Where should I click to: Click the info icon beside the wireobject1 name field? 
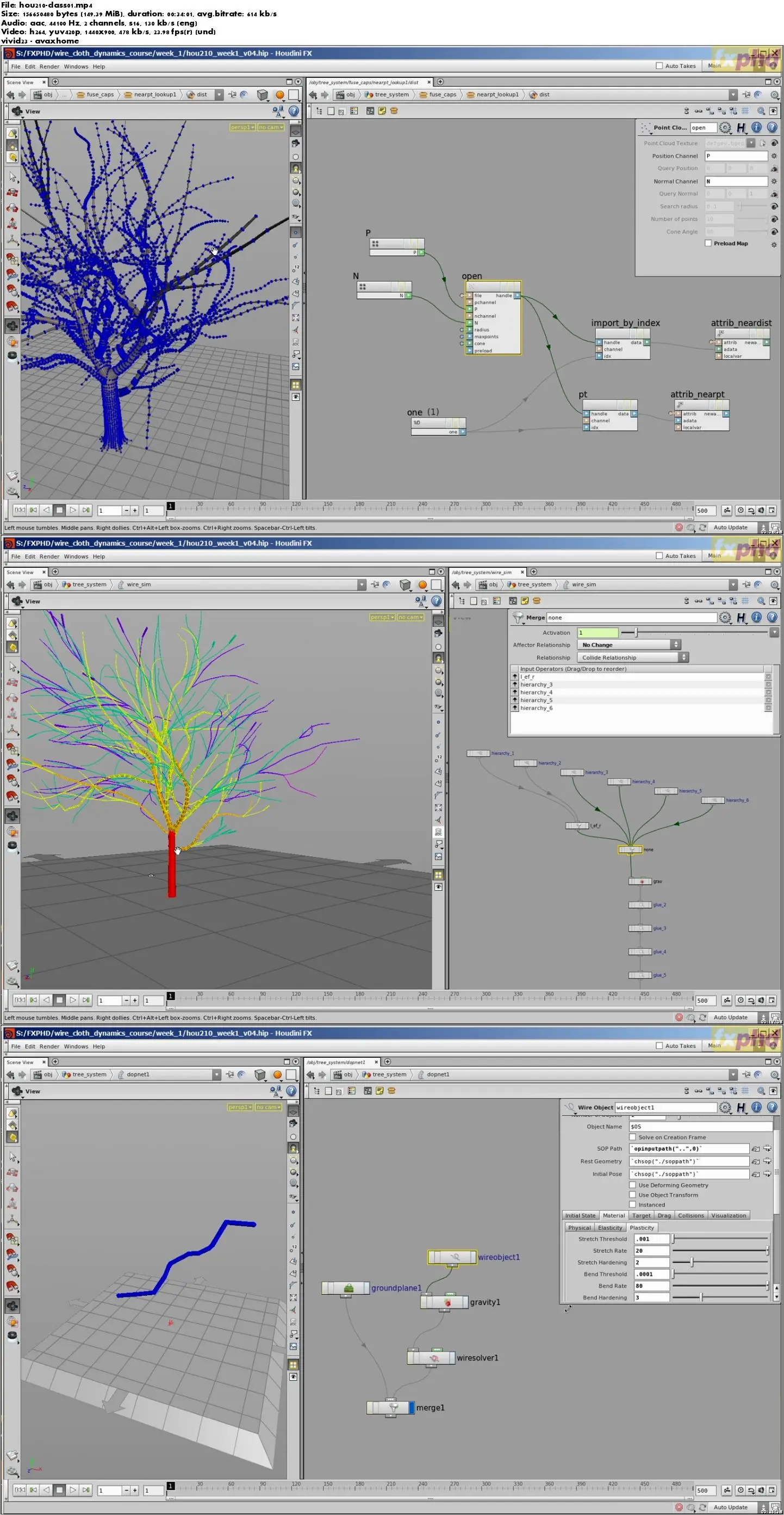coord(756,1108)
